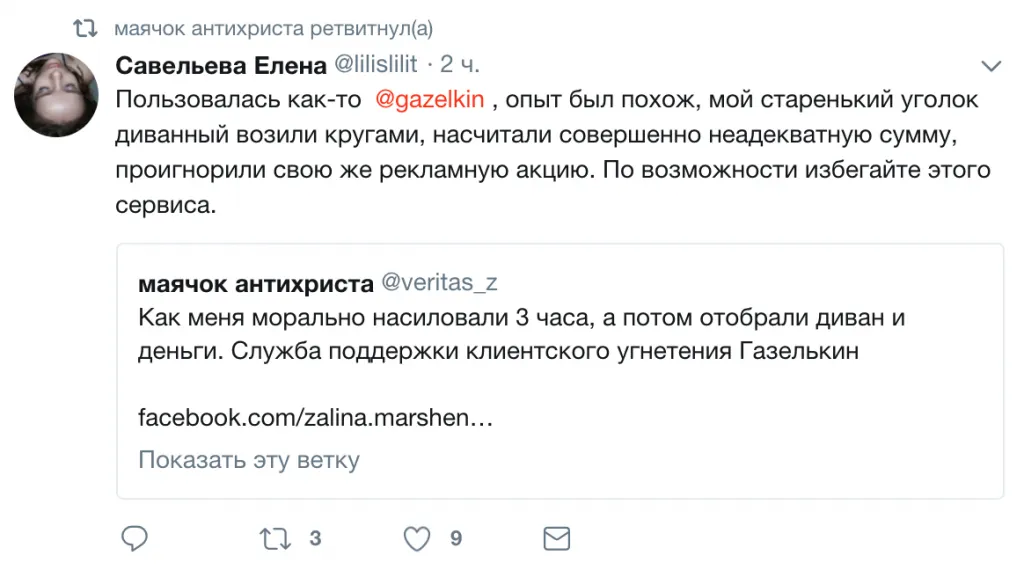
Task: Click the author name Савельева Елена
Action: point(221,66)
